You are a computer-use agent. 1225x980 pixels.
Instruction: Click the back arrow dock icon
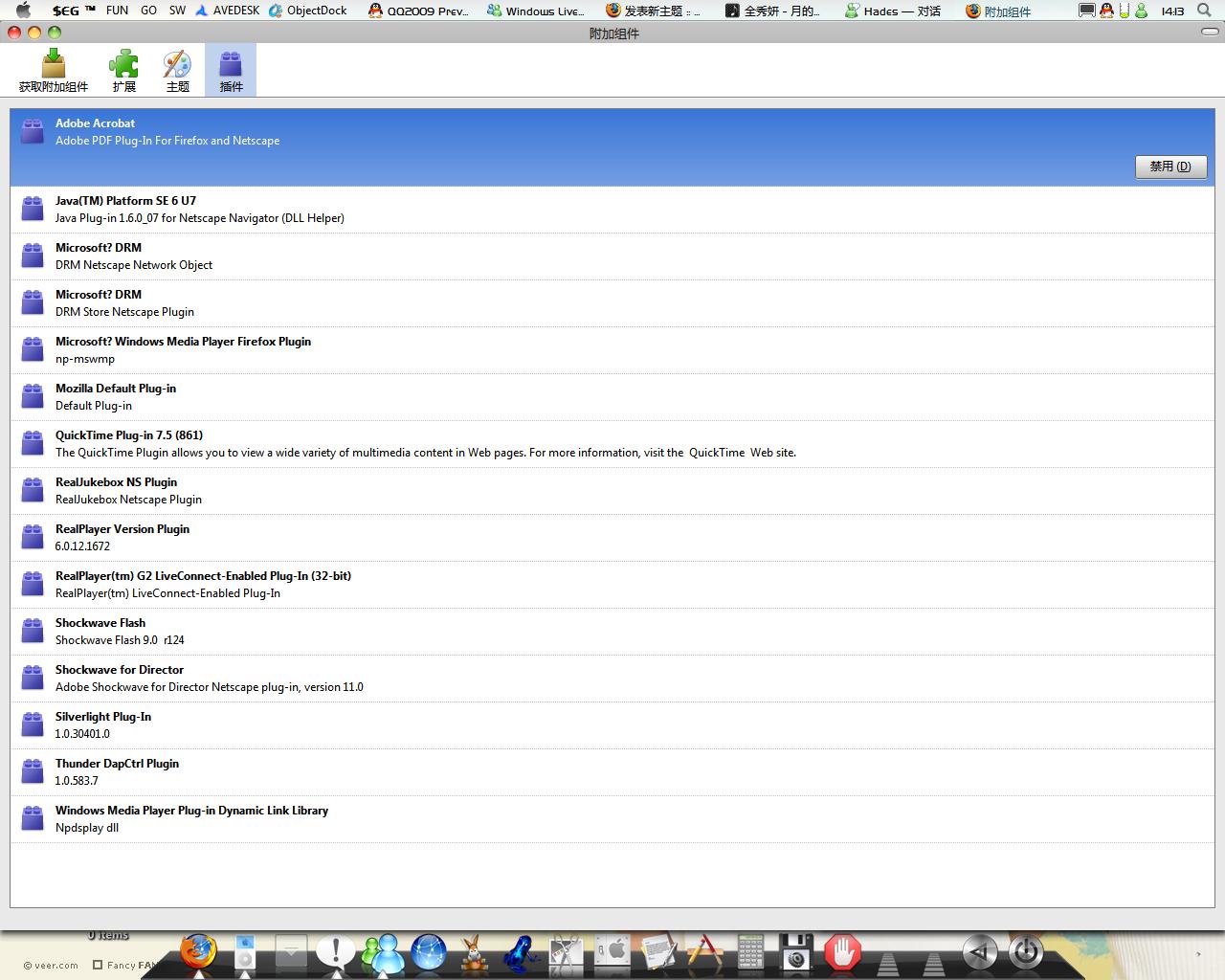pos(979,953)
